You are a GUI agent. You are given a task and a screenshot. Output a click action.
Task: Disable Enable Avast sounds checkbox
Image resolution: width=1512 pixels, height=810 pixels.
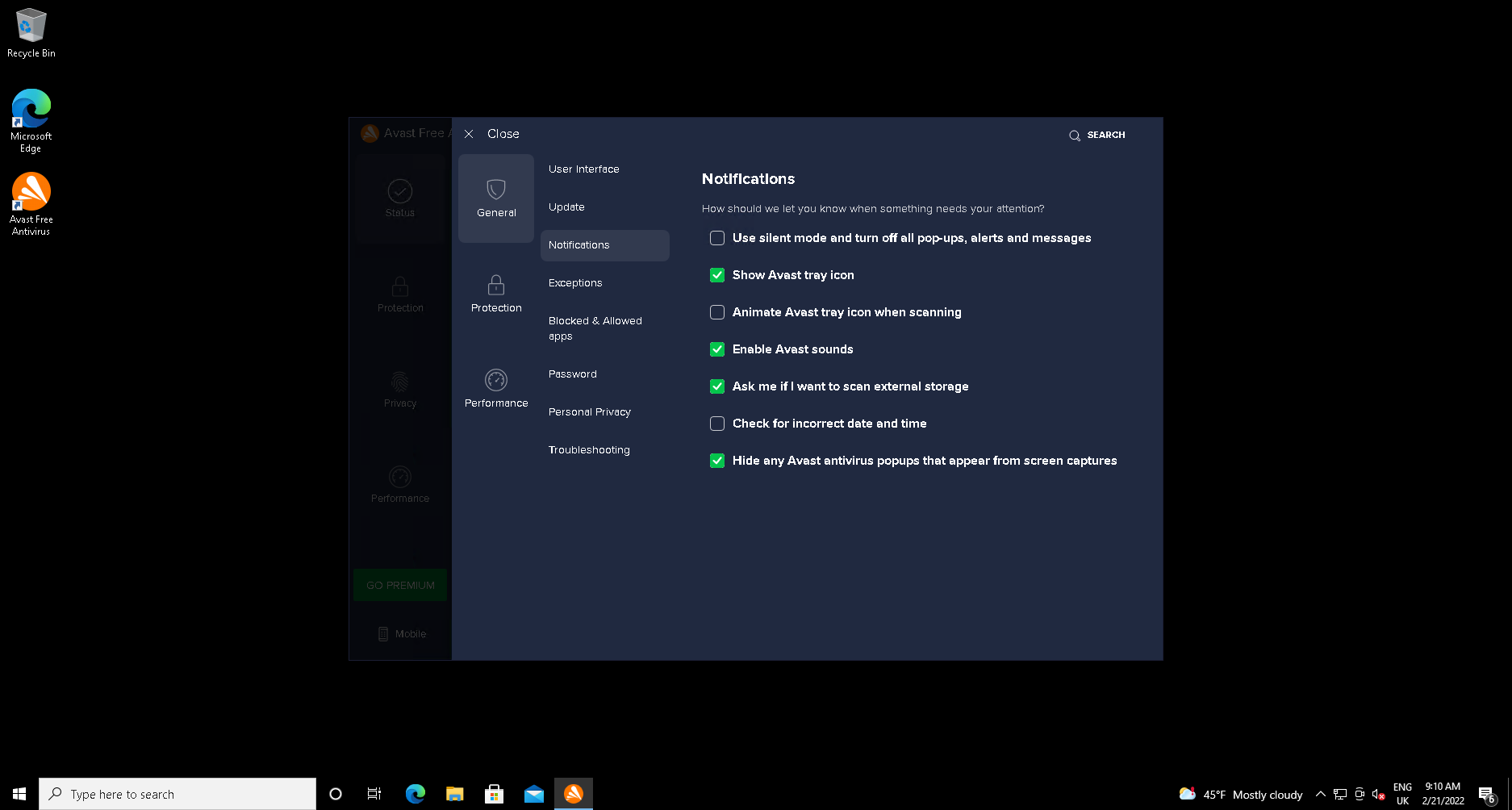coord(717,349)
